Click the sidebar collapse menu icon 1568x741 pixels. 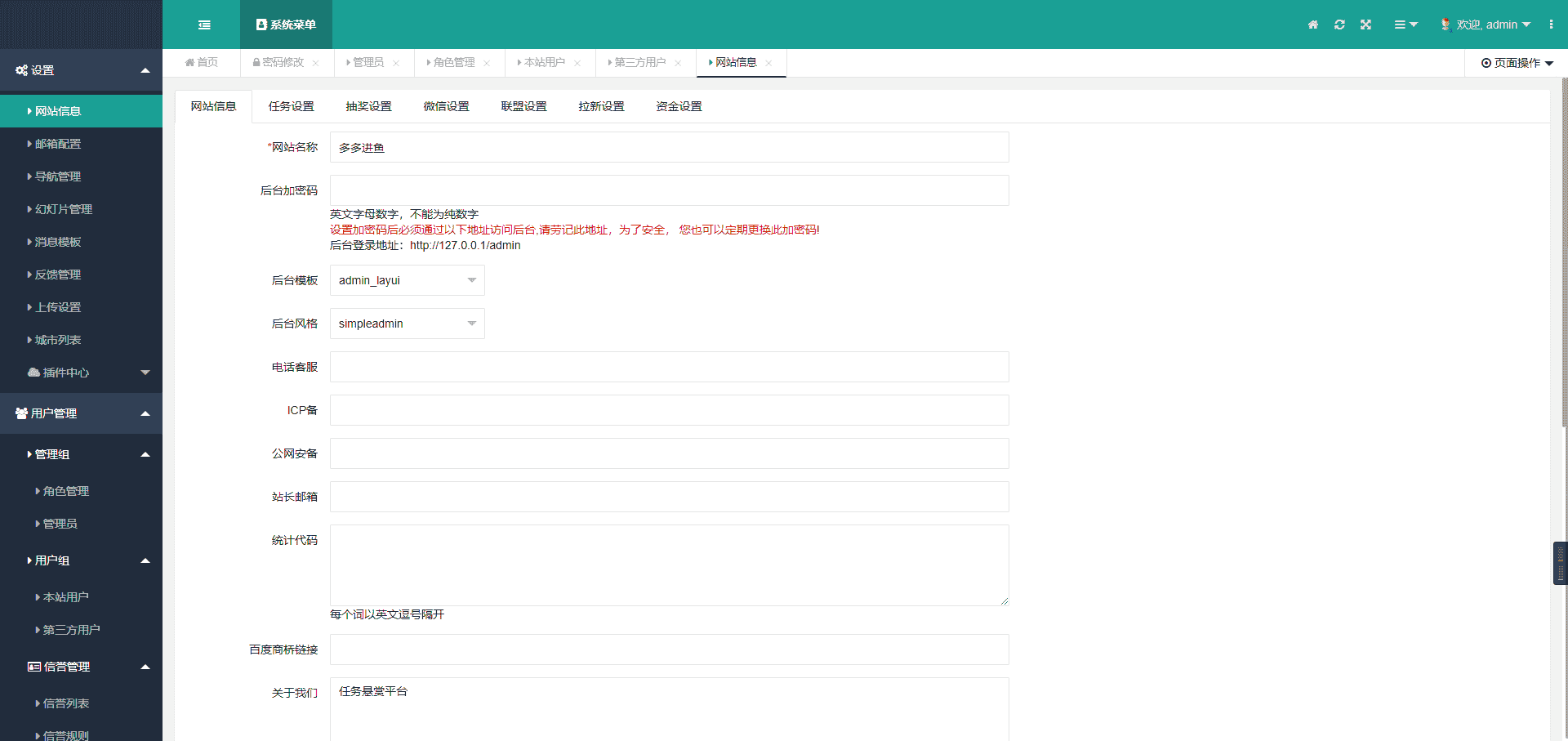click(204, 25)
